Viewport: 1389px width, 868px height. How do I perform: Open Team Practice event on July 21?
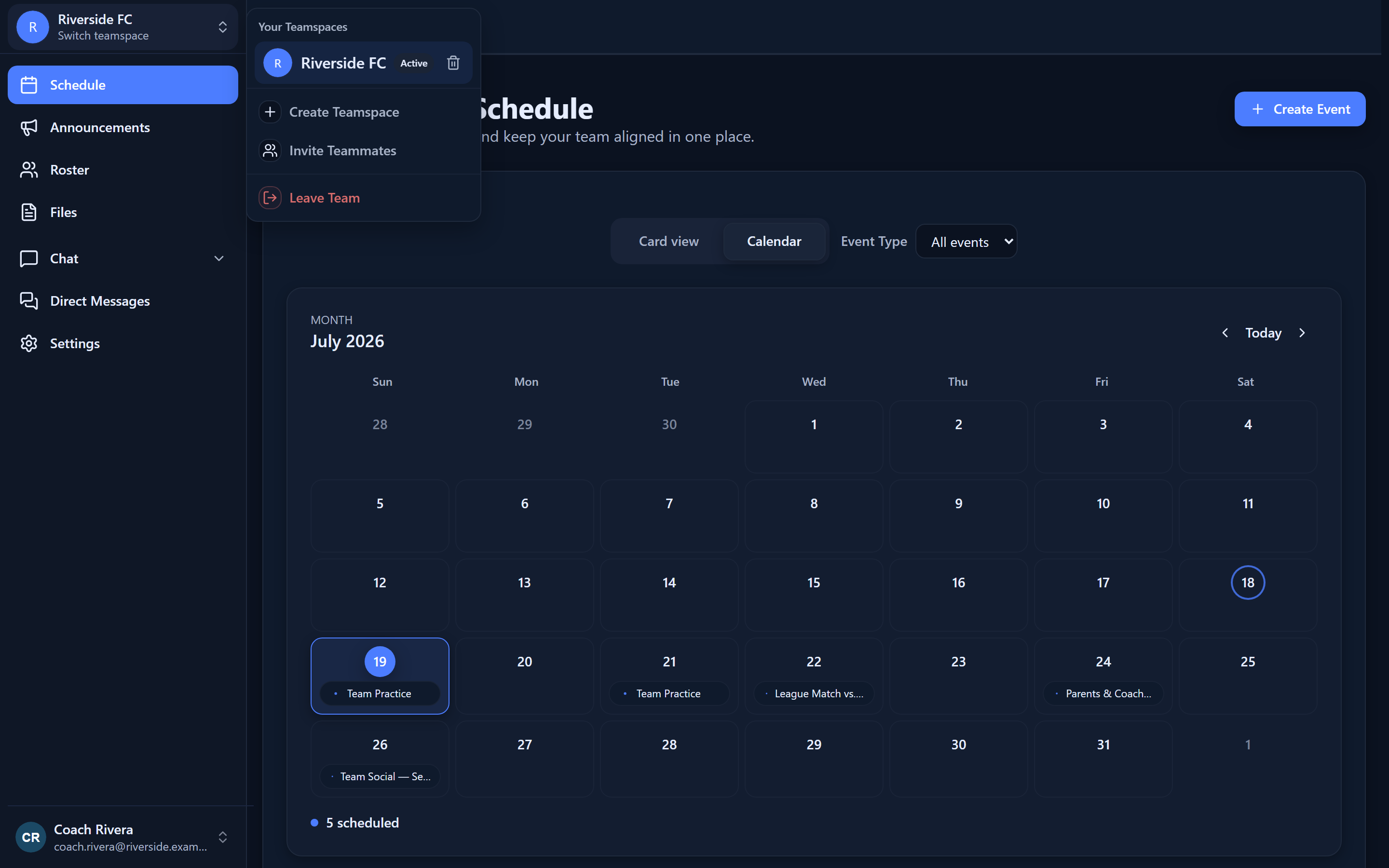668,693
